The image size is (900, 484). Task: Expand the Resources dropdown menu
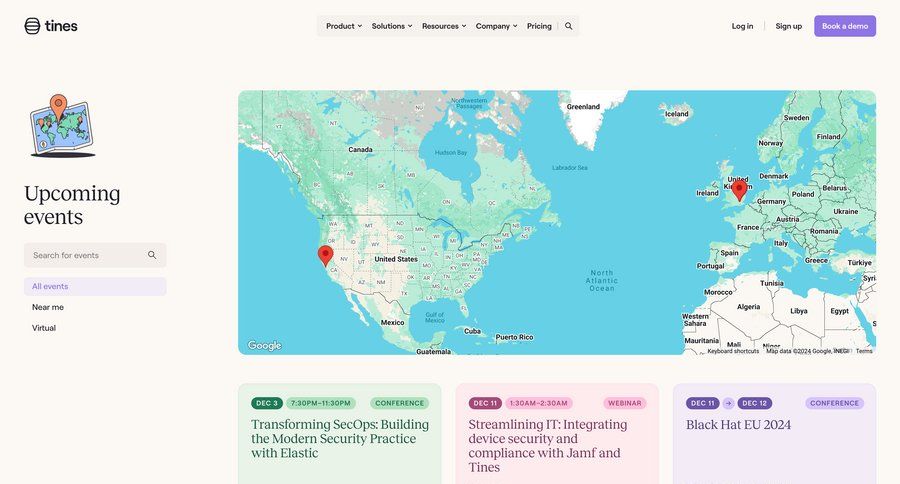(444, 26)
